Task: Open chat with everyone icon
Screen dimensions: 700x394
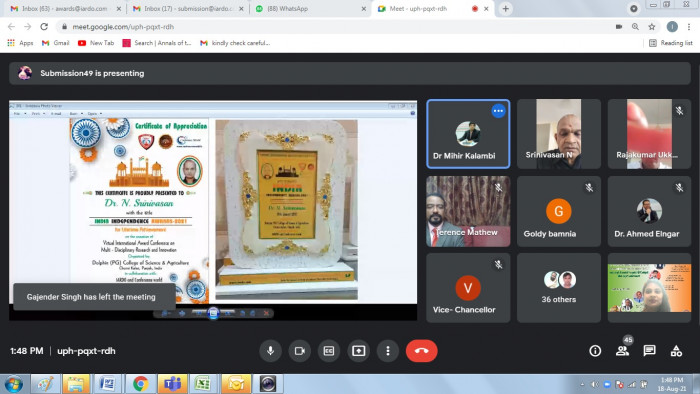Action: click(x=650, y=351)
